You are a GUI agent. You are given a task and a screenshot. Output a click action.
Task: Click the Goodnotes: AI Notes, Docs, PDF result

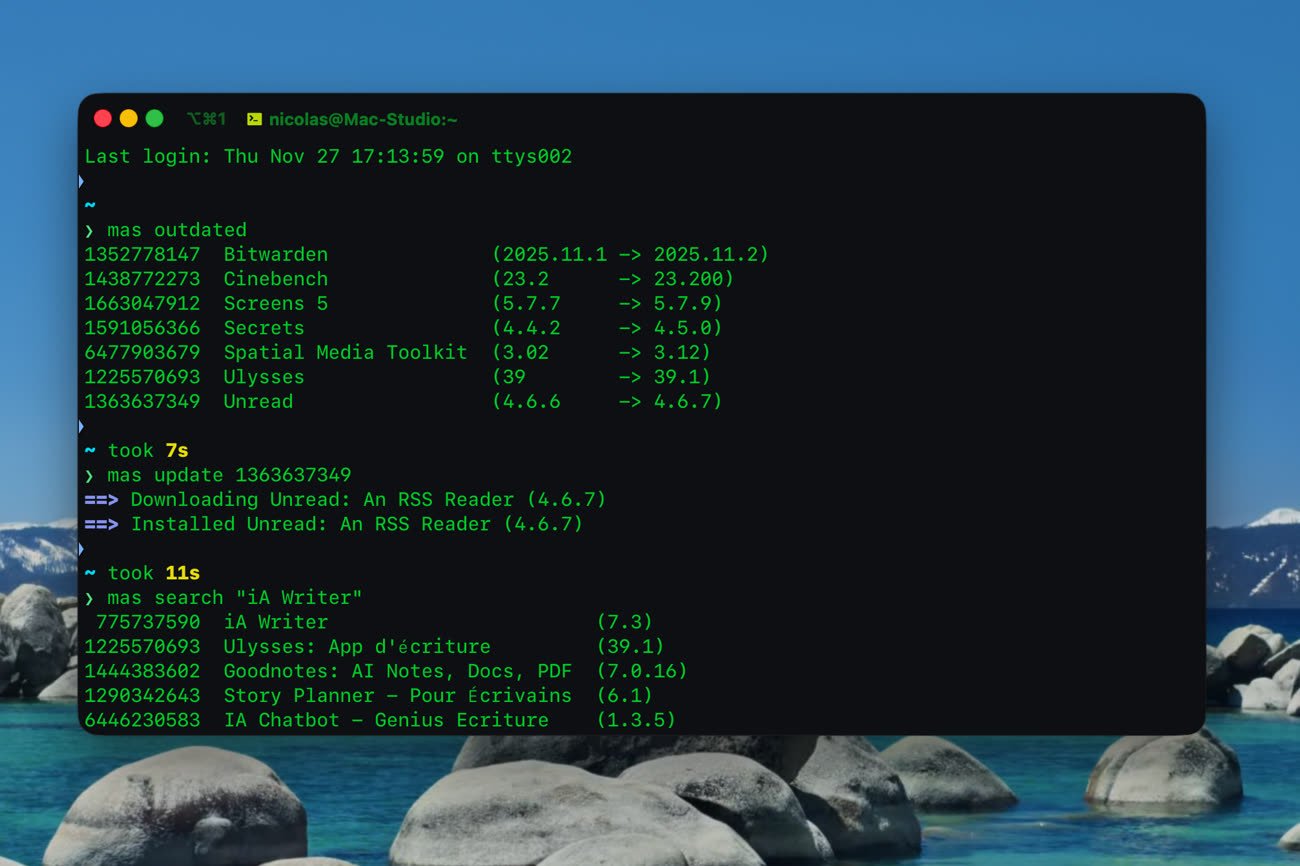click(x=397, y=671)
